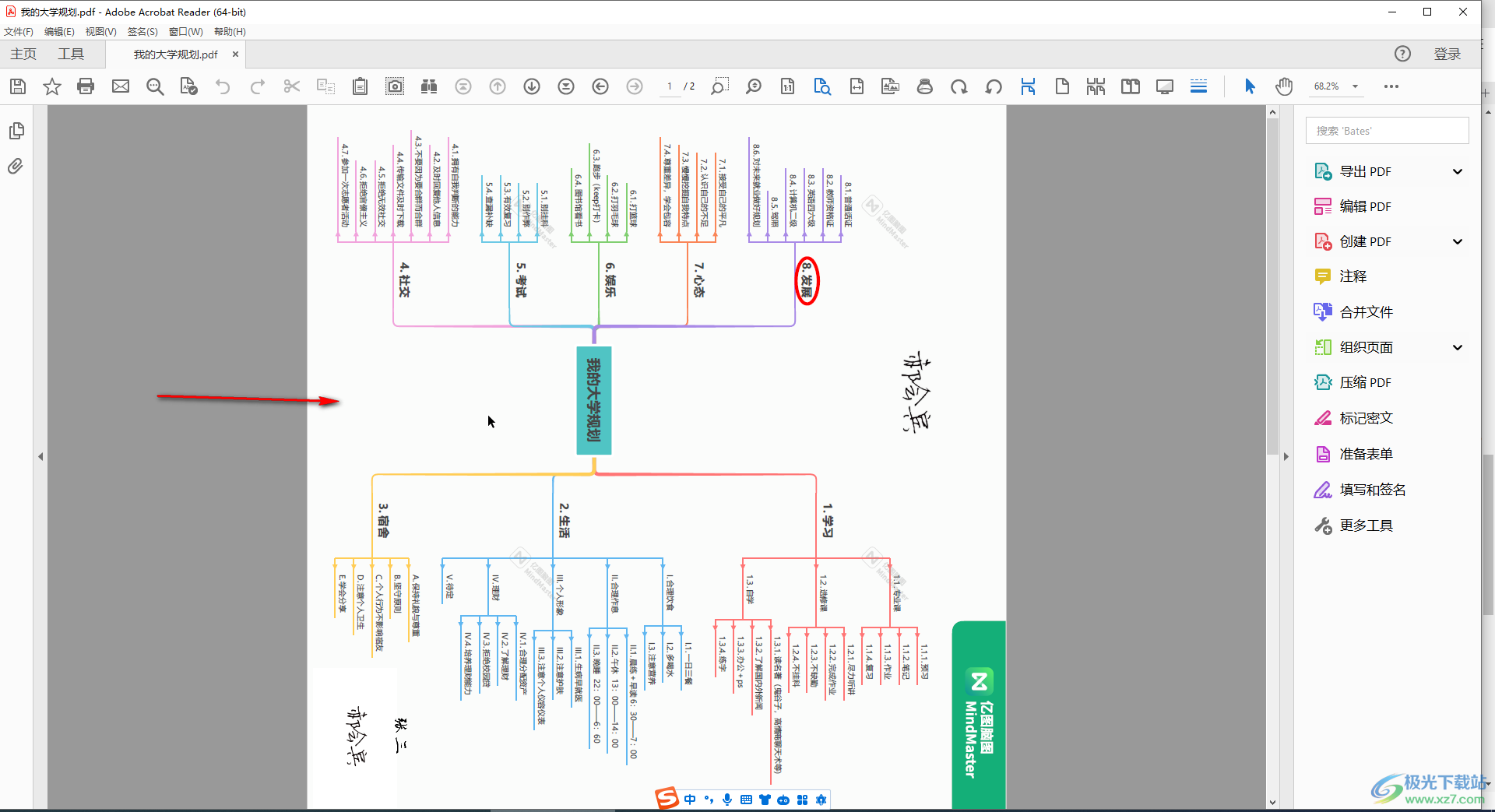Select the hand pan tool

1284,86
